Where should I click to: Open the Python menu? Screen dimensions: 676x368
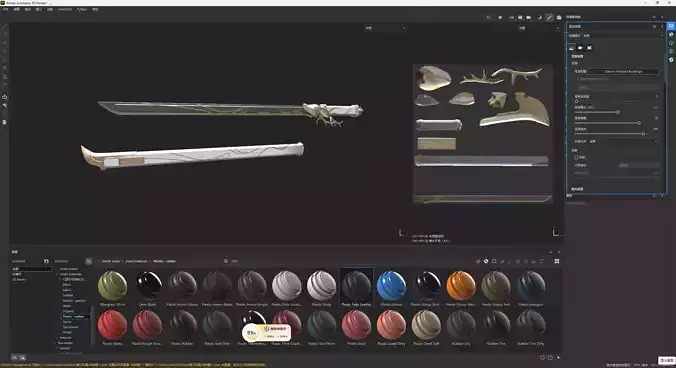(82, 9)
